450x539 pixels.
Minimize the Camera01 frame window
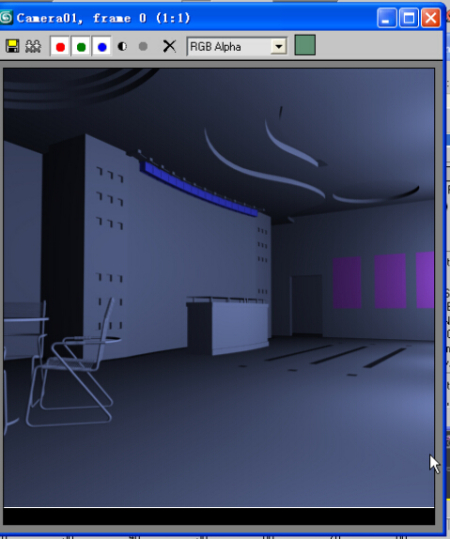pyautogui.click(x=387, y=18)
